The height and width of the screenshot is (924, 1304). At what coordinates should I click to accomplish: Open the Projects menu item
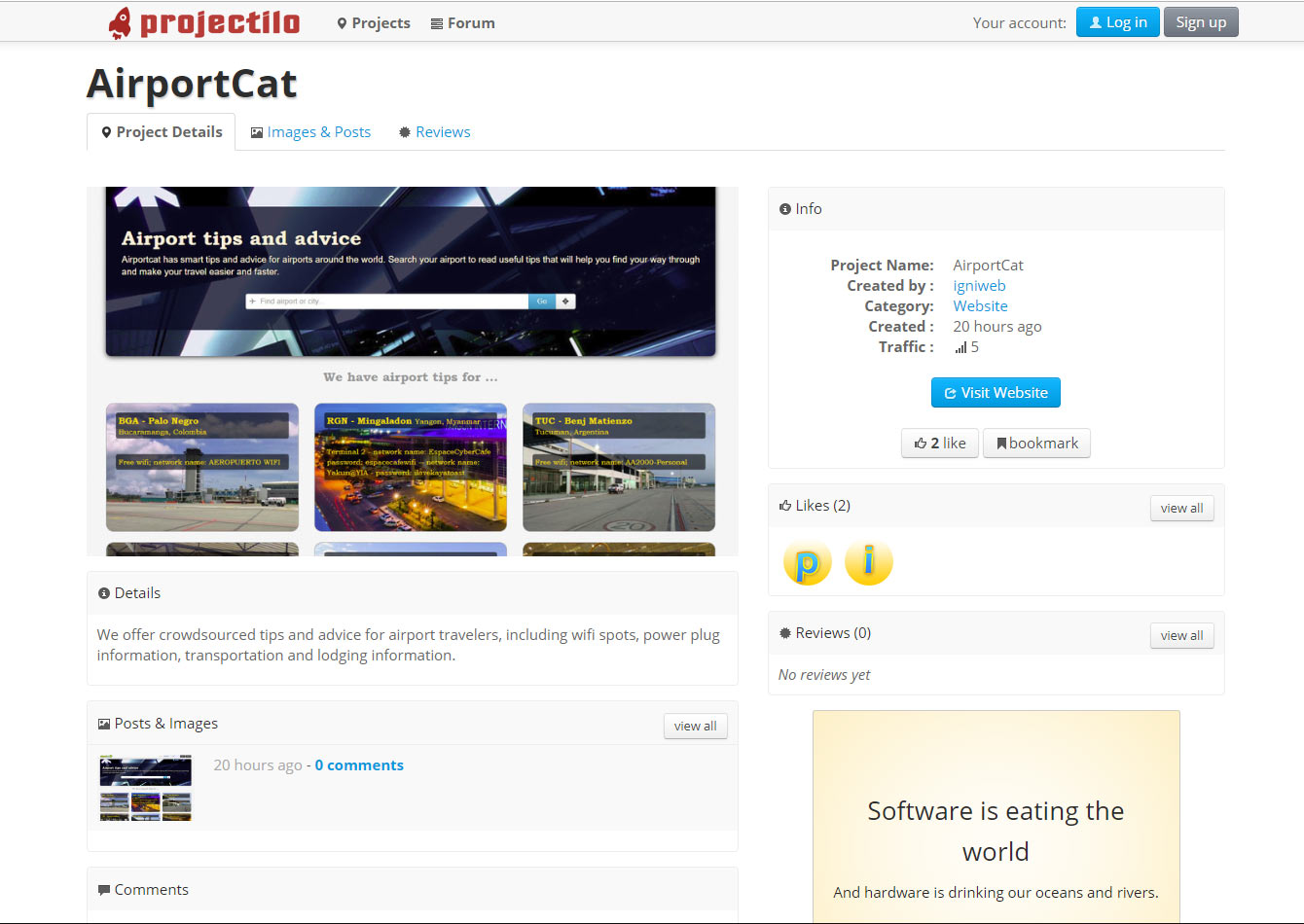click(374, 23)
